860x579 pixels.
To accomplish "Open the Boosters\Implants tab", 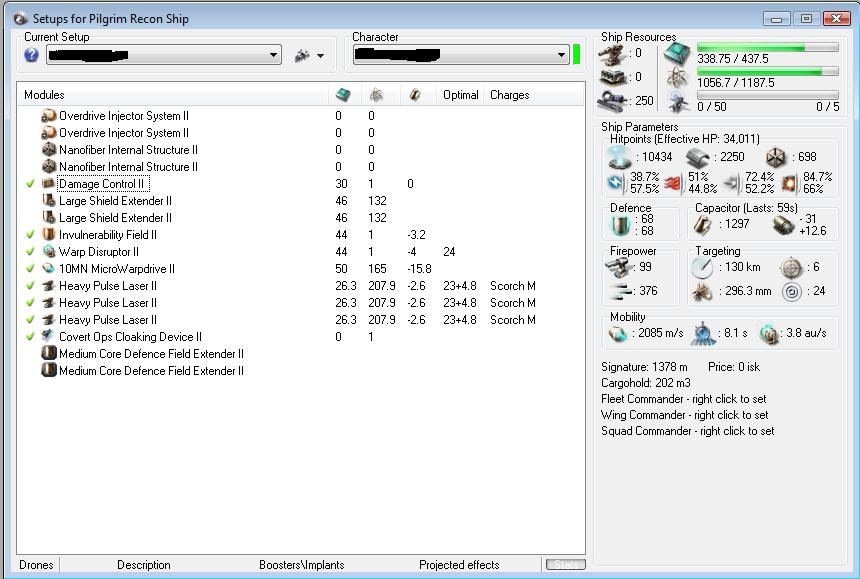I will pos(302,565).
